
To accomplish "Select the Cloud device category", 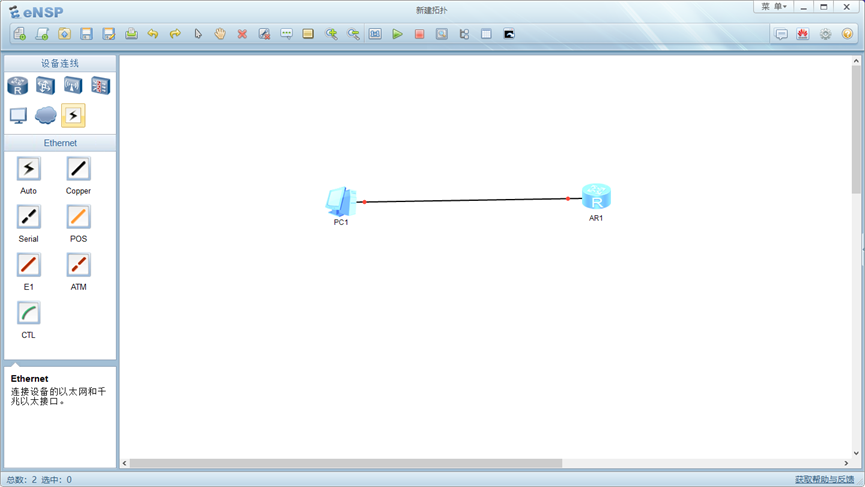I will (46, 115).
